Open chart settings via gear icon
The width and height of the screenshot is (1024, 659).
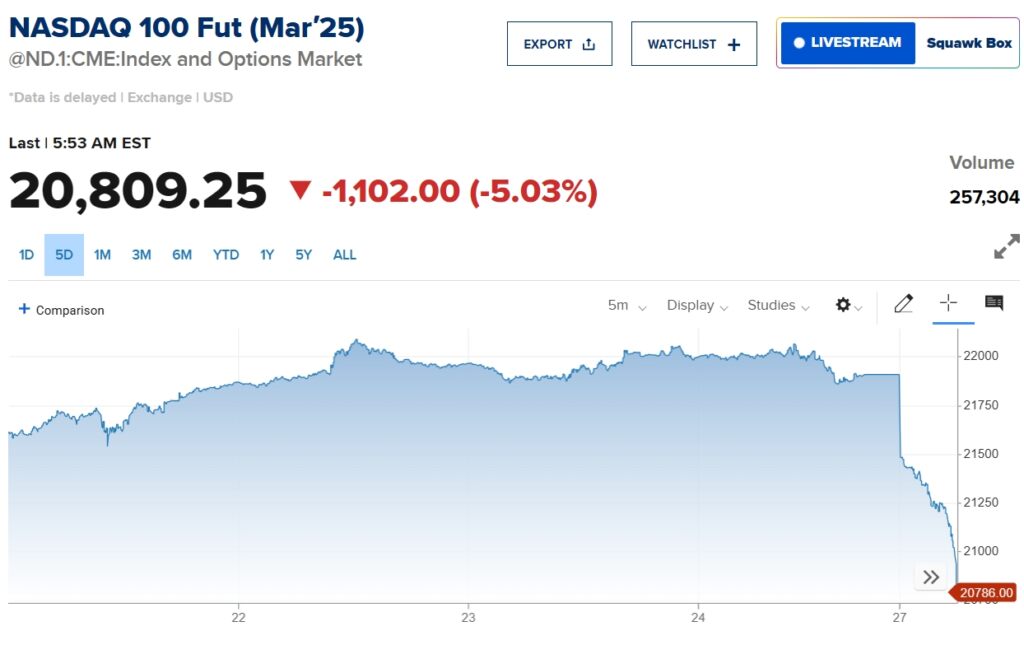[843, 304]
